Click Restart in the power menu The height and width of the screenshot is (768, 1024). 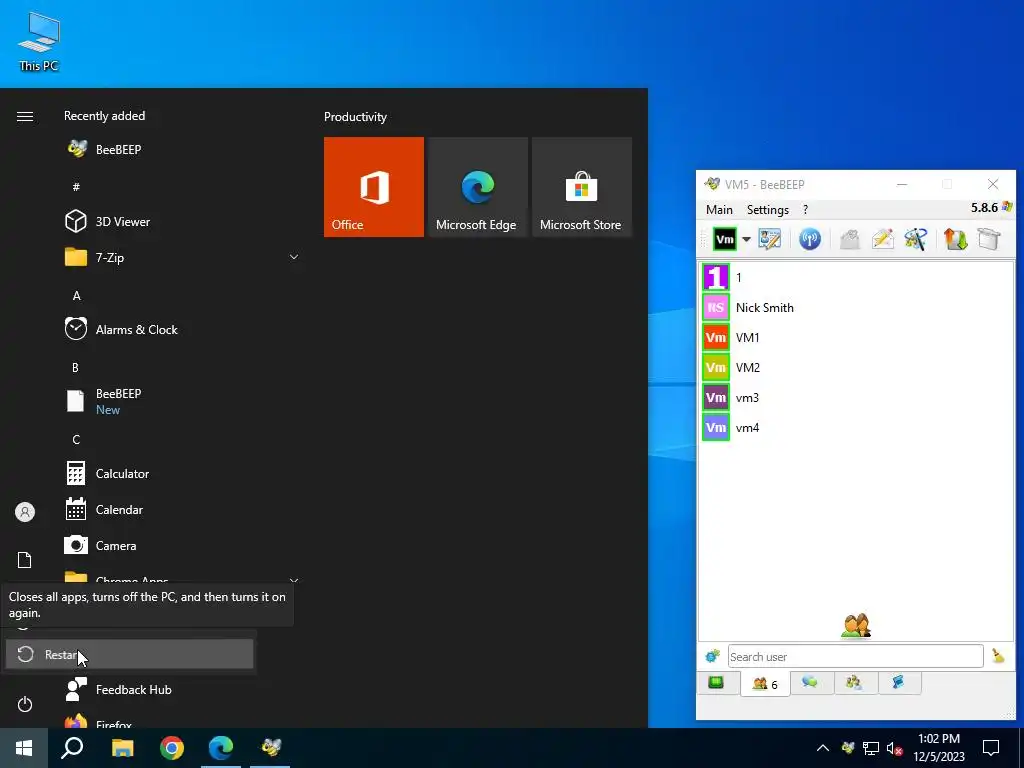coord(129,654)
